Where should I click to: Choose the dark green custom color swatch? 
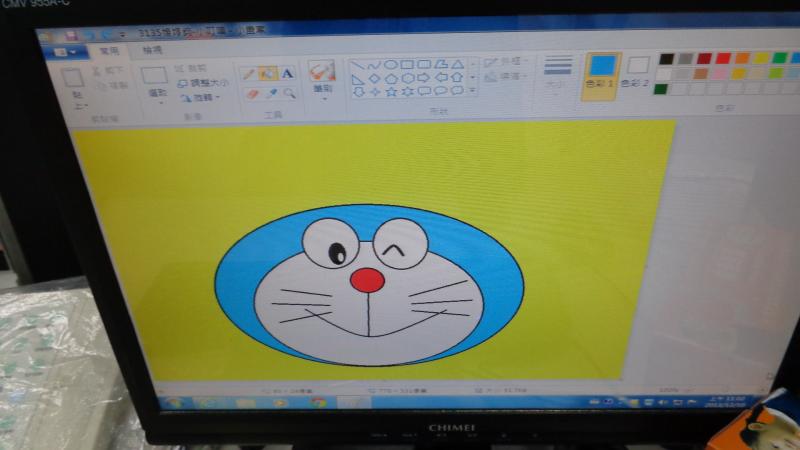(x=660, y=89)
